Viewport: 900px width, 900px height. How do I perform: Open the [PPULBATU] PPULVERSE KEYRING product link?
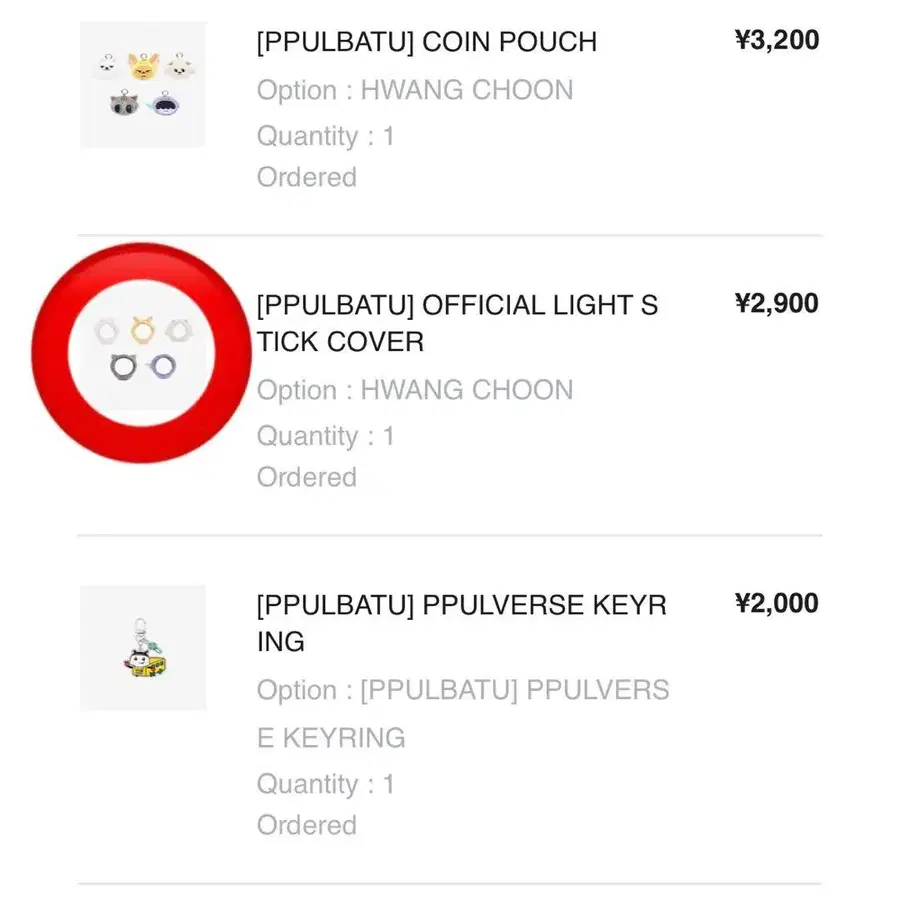coord(463,622)
